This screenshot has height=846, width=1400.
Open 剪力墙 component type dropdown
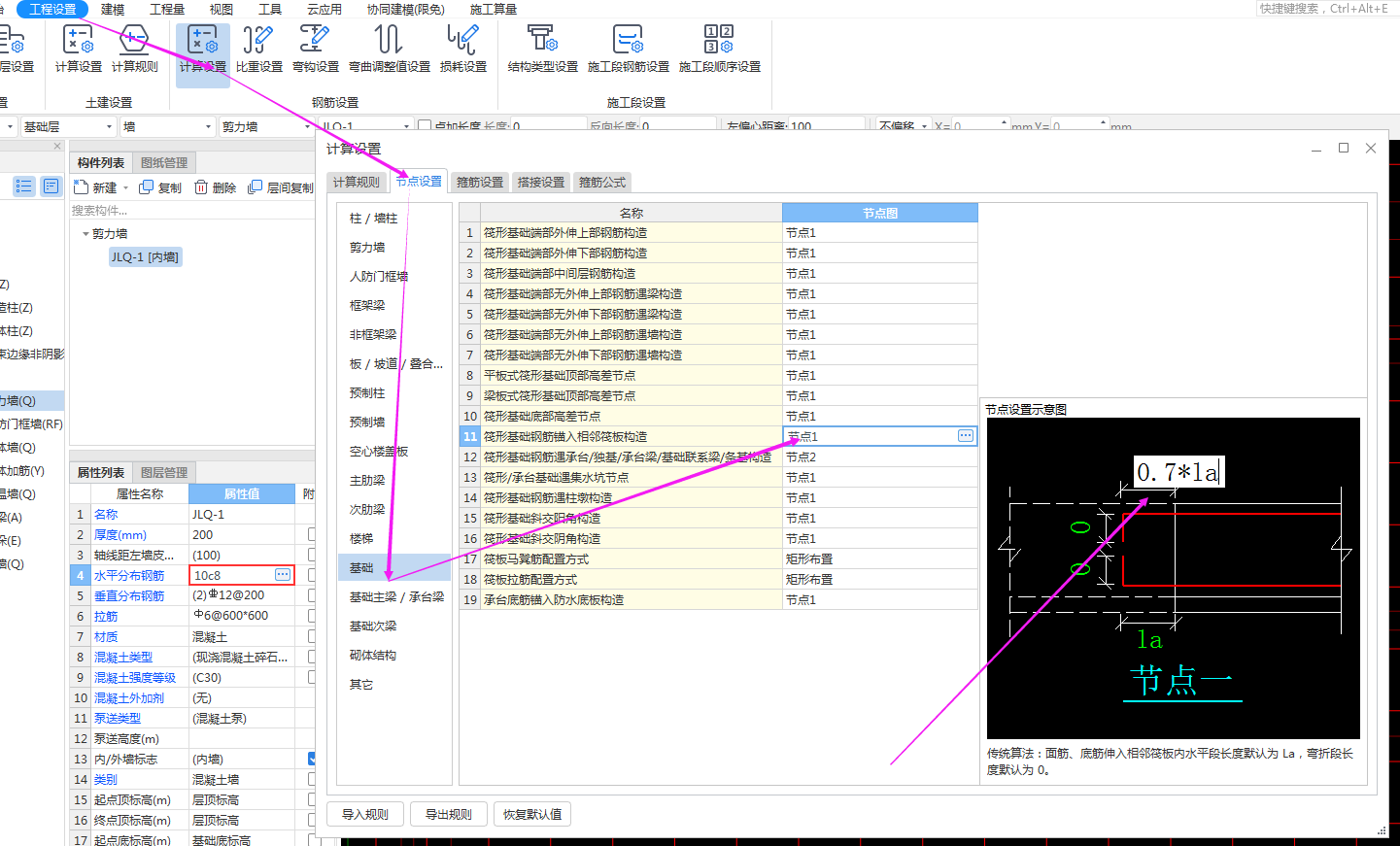click(266, 126)
